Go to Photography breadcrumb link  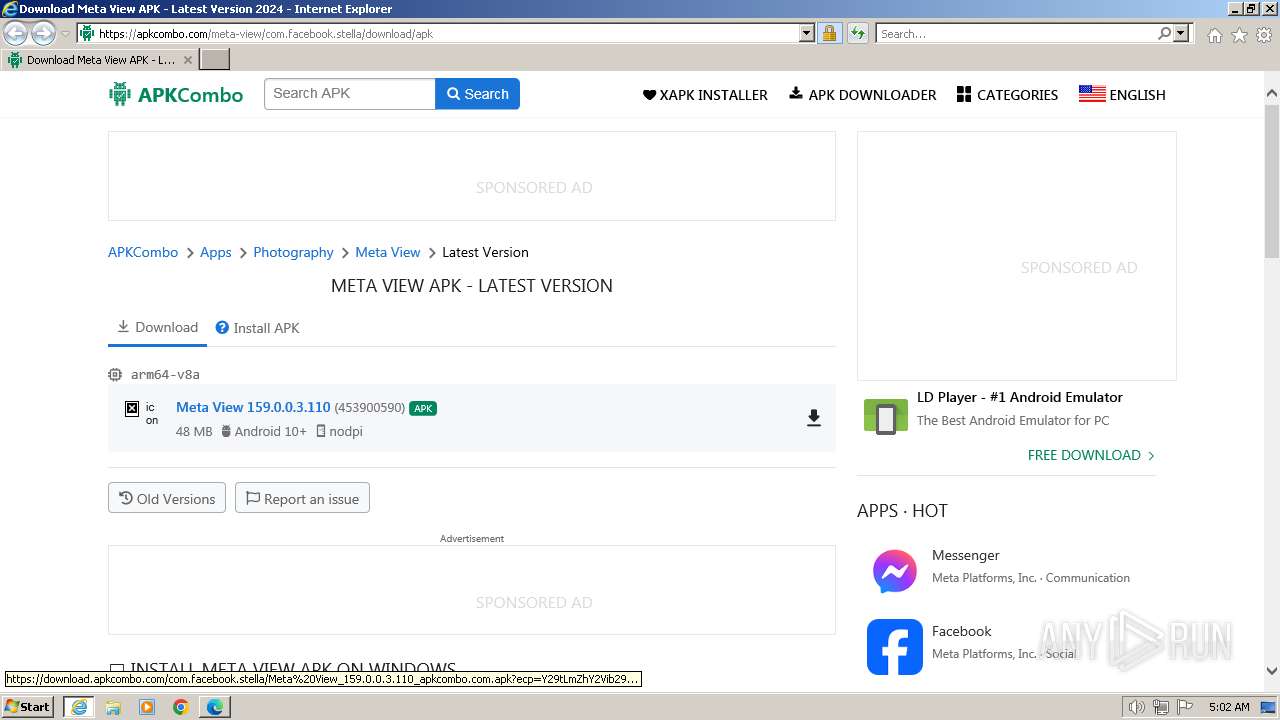tap(293, 252)
